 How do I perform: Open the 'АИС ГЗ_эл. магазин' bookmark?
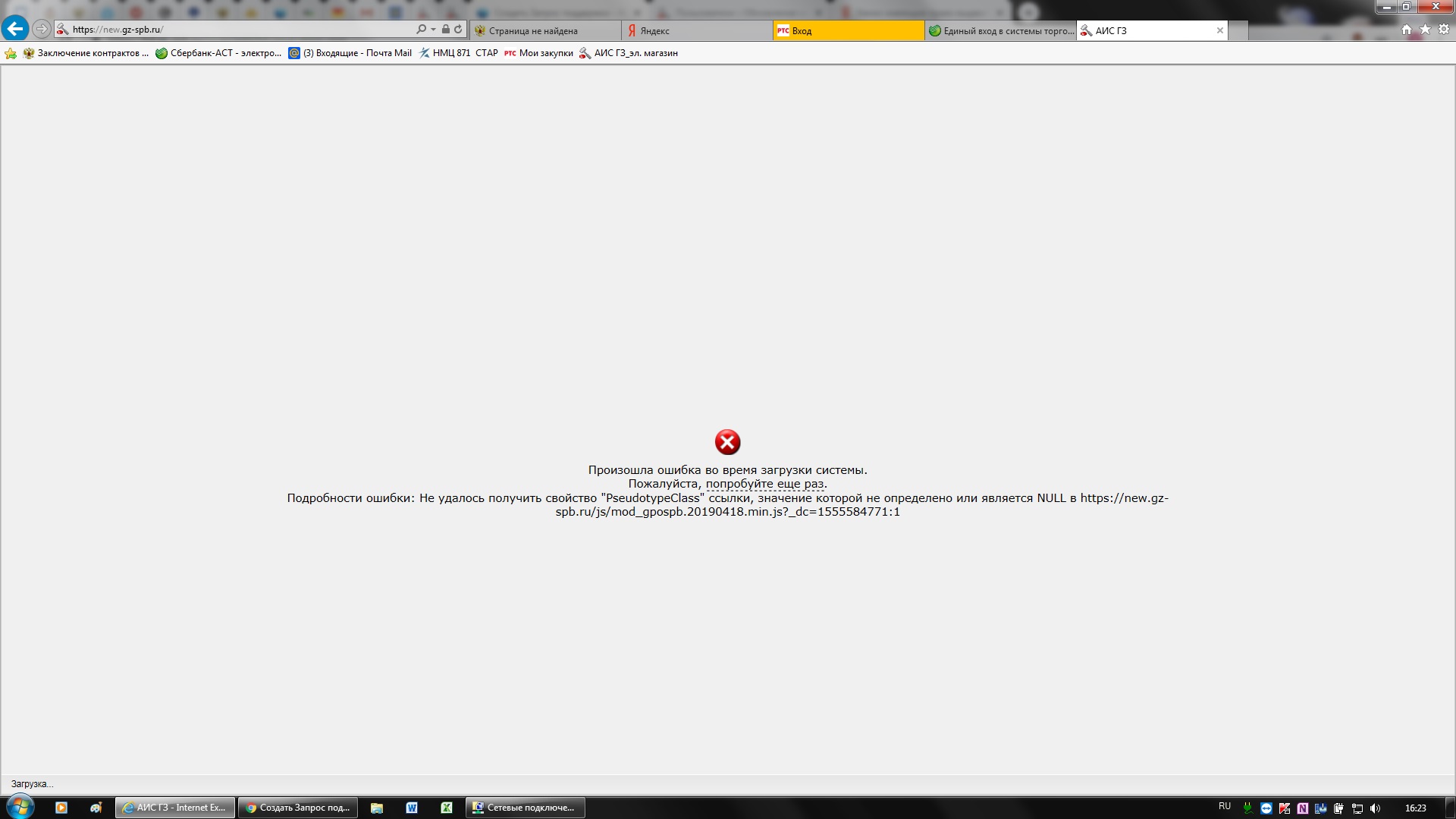(x=629, y=53)
